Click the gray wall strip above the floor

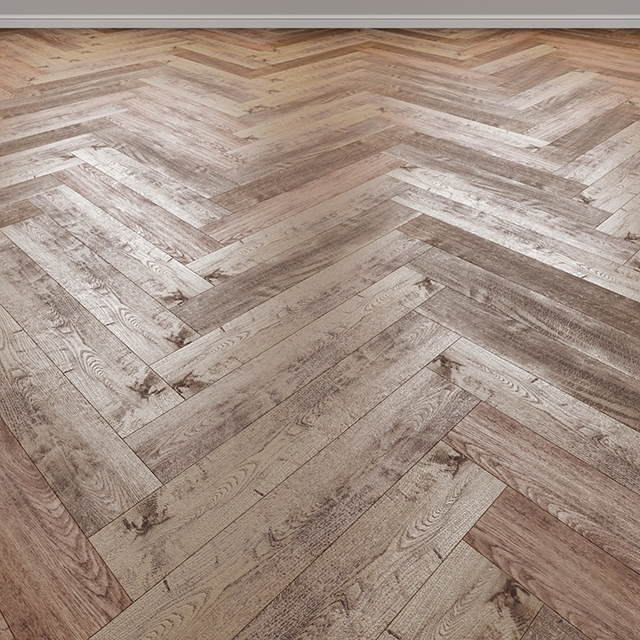pos(320,7)
